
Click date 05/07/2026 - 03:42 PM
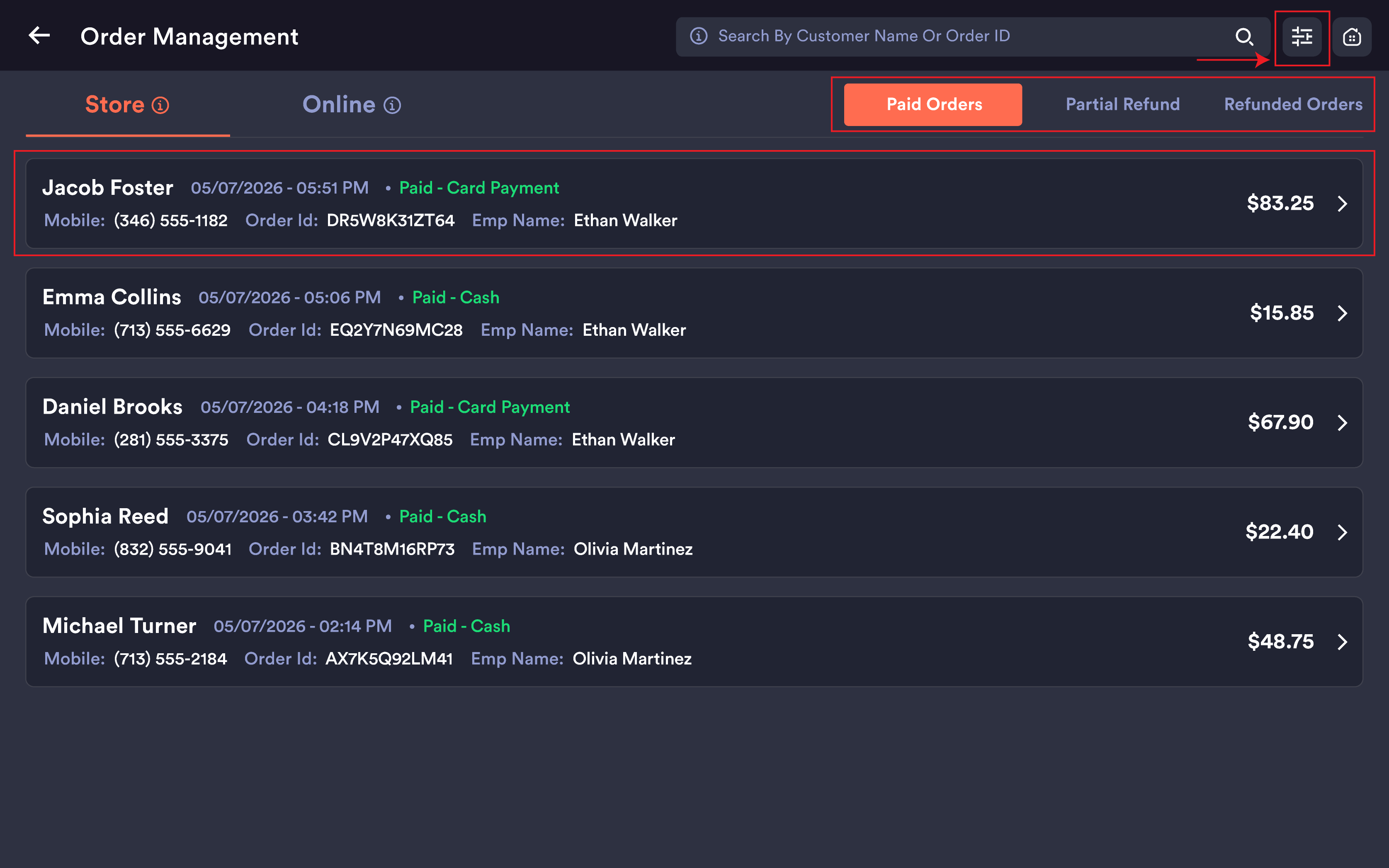coord(277,516)
